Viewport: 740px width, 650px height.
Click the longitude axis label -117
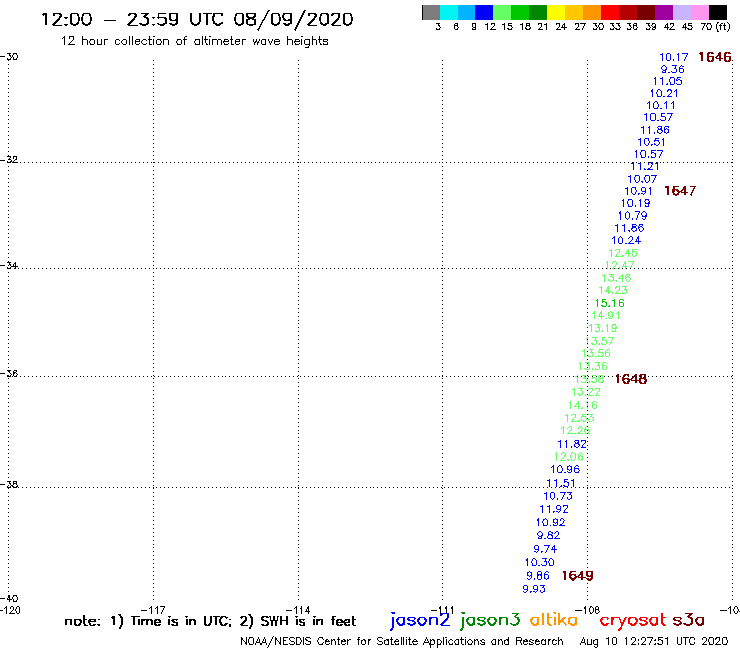click(x=153, y=610)
